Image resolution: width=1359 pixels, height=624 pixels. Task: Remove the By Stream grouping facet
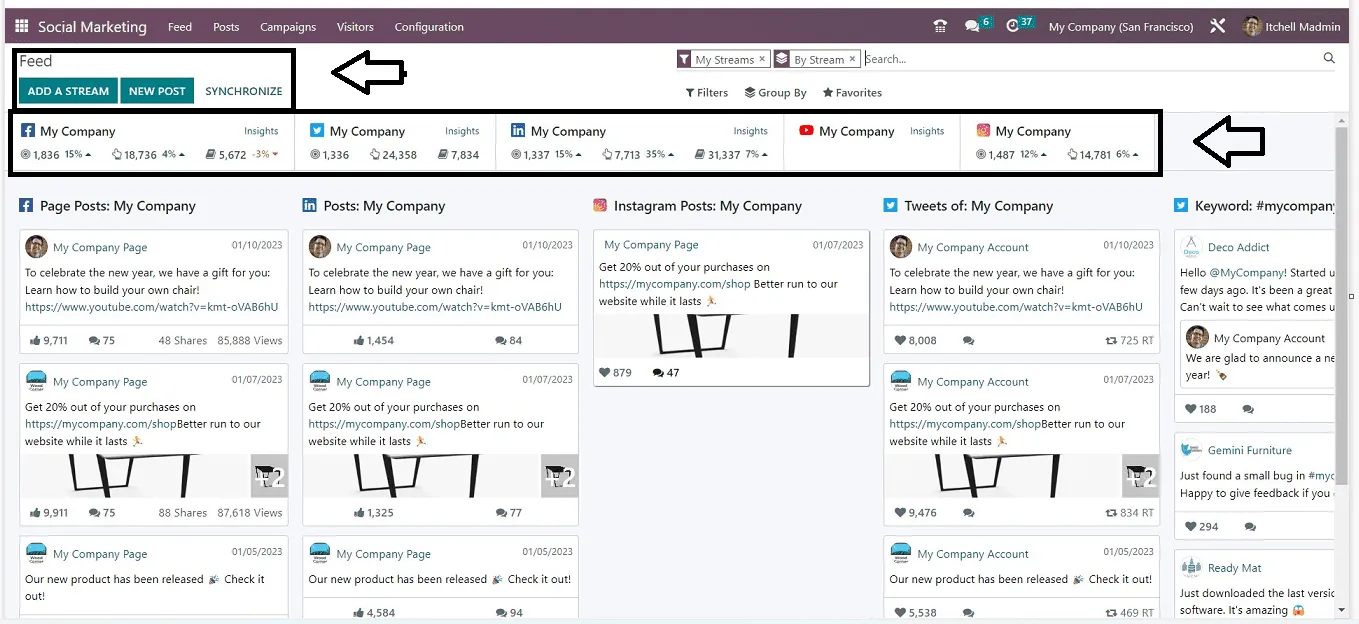pyautogui.click(x=852, y=59)
